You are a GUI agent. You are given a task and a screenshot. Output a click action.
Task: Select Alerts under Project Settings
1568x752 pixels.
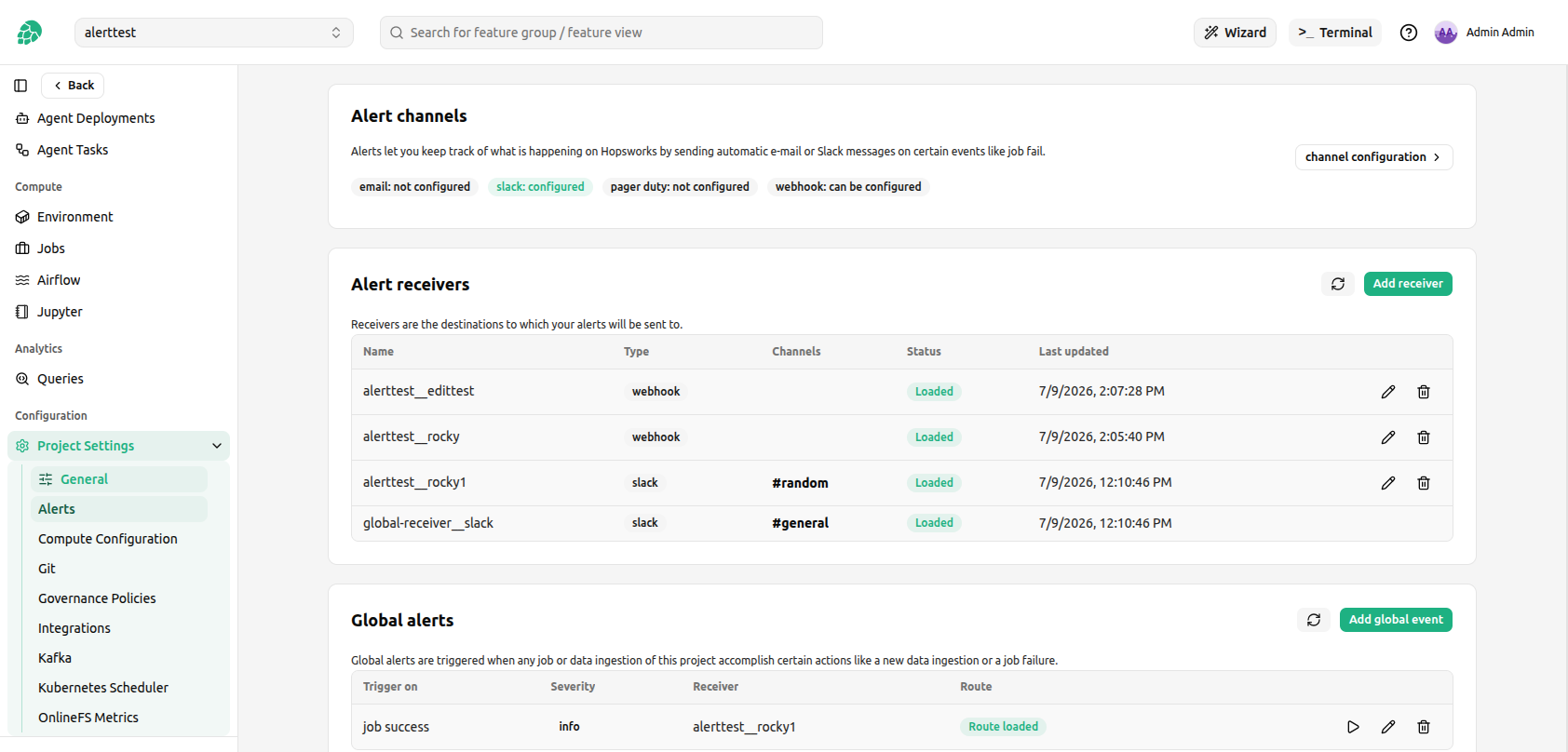coord(119,509)
